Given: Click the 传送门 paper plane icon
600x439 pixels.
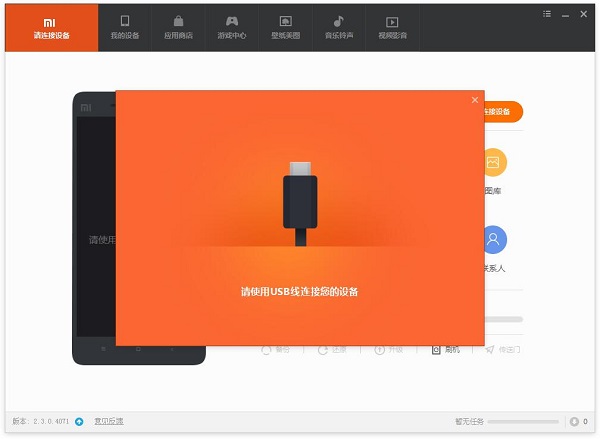Looking at the screenshot, I should (x=491, y=350).
